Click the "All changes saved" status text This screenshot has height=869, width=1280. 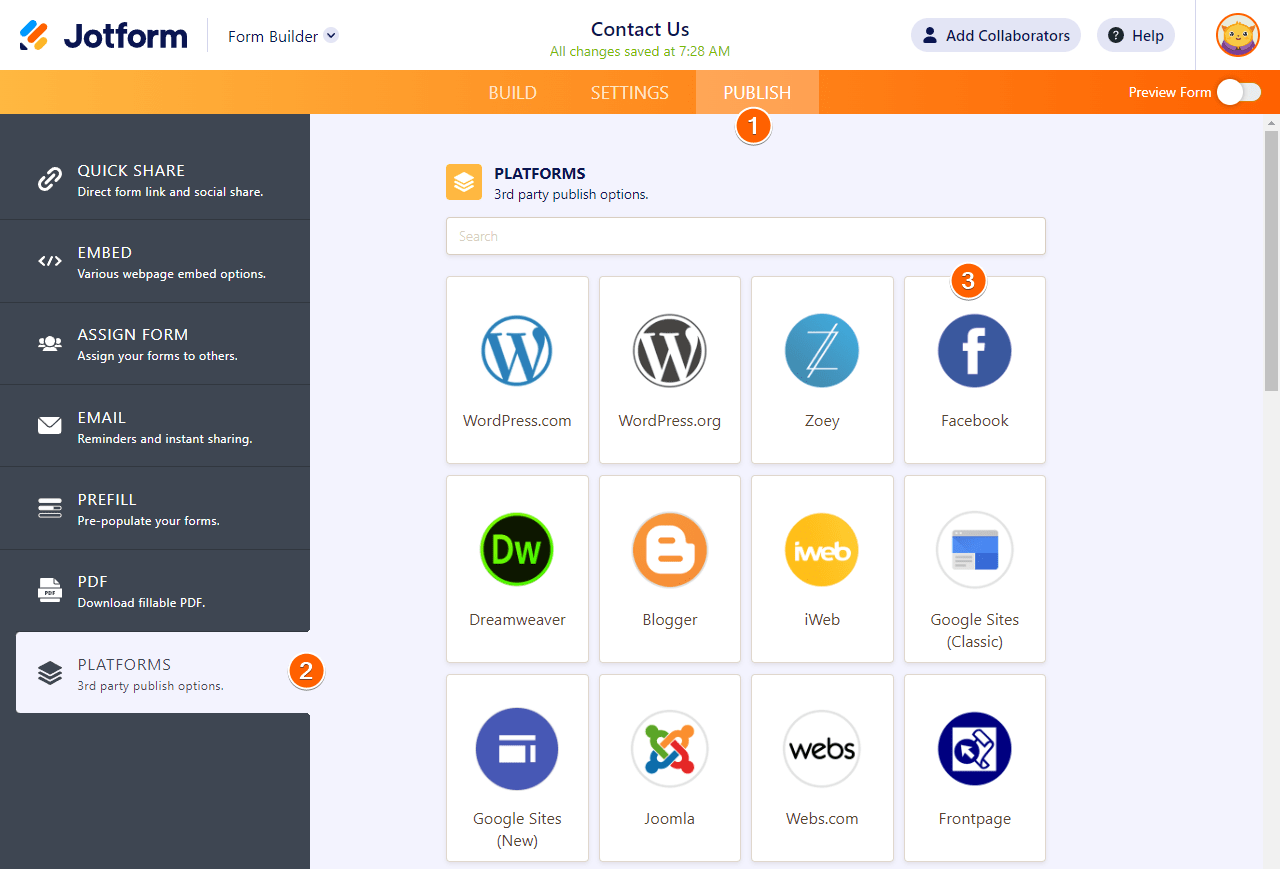pos(640,51)
